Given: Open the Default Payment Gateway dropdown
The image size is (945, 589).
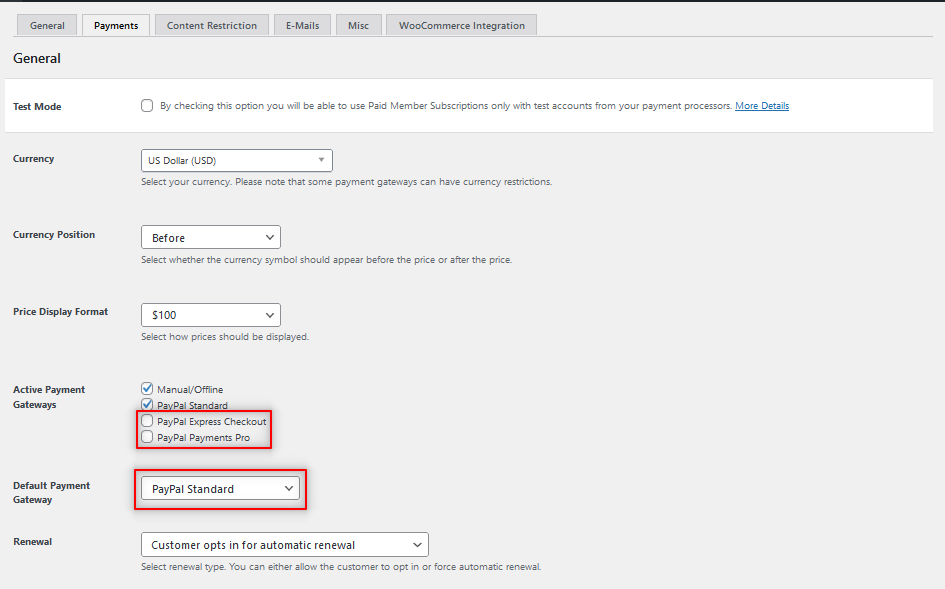Looking at the screenshot, I should [x=221, y=488].
